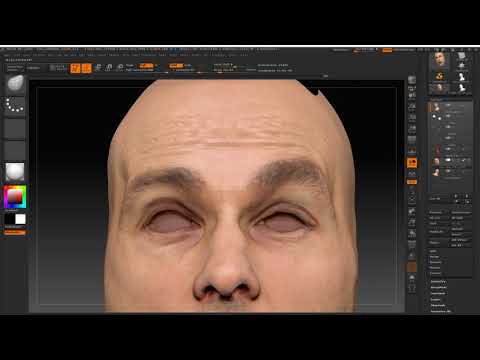Image resolution: width=480 pixels, height=360 pixels.
Task: Click the Scale view icon on right shelf
Action: [412, 222]
